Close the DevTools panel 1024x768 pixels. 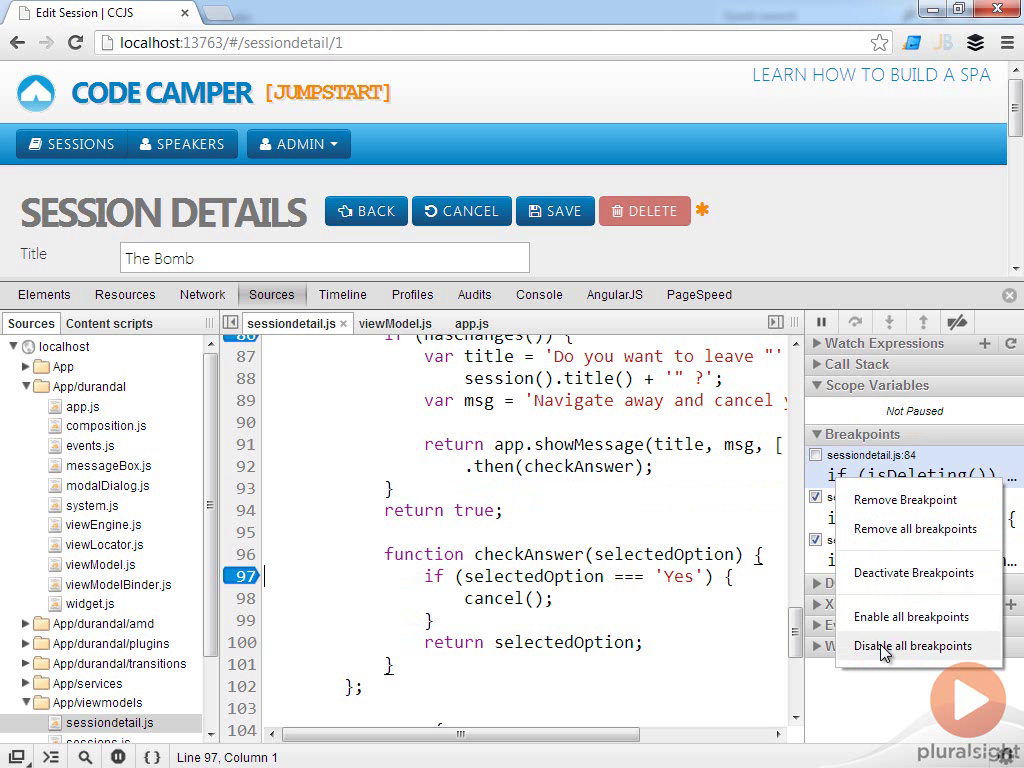(x=1009, y=295)
